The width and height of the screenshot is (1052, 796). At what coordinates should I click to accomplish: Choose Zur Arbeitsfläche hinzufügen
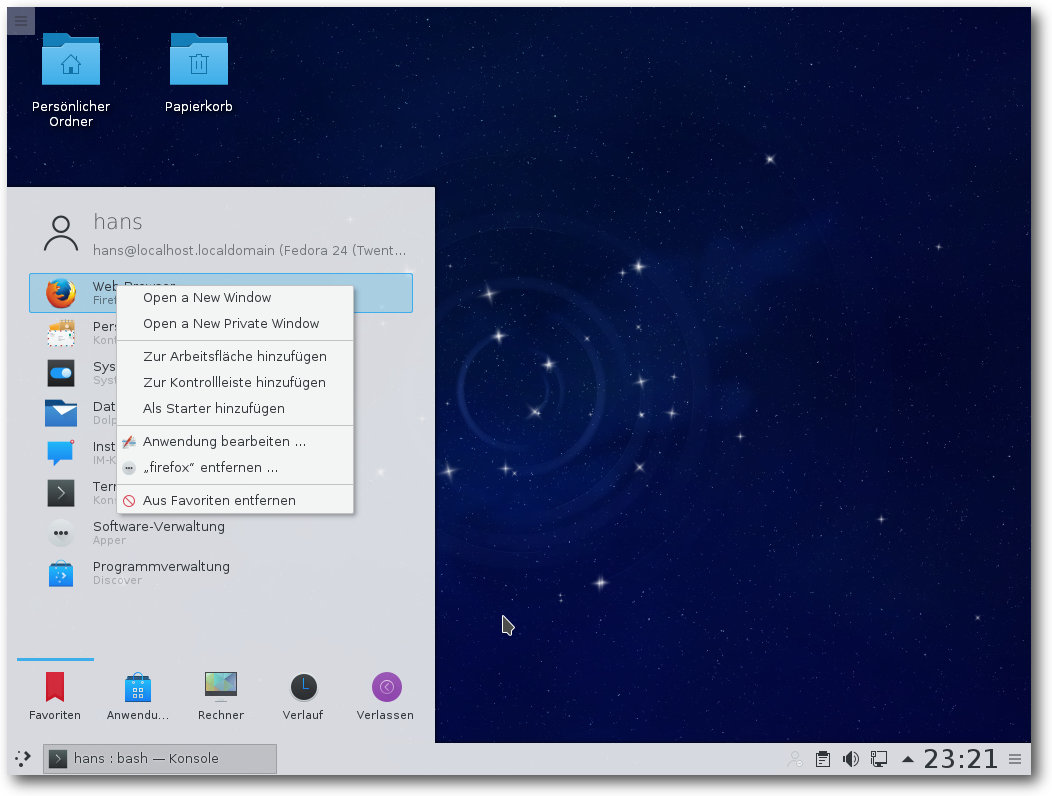click(235, 356)
